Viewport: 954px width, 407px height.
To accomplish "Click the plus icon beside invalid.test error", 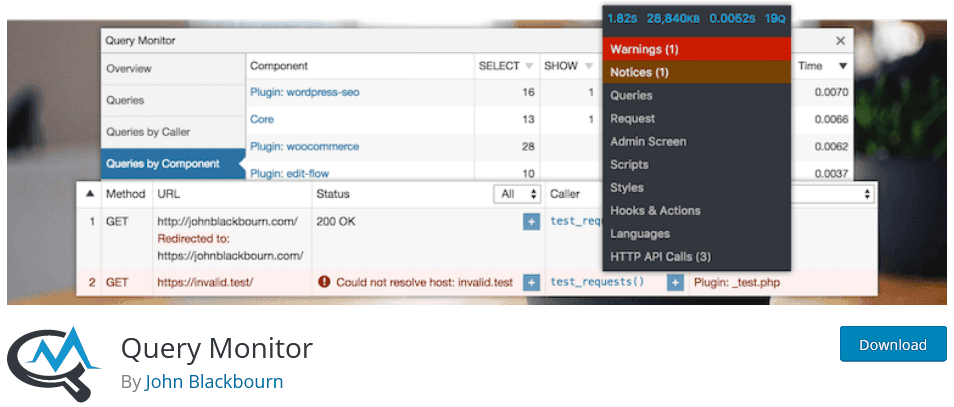I will point(531,283).
